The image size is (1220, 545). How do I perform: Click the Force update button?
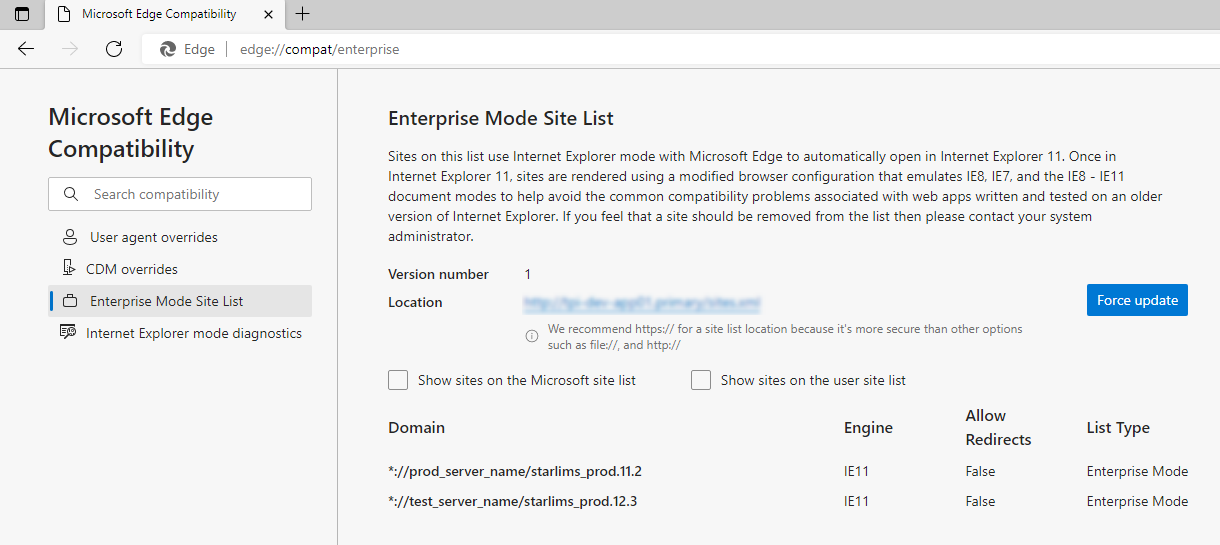[x=1137, y=300]
